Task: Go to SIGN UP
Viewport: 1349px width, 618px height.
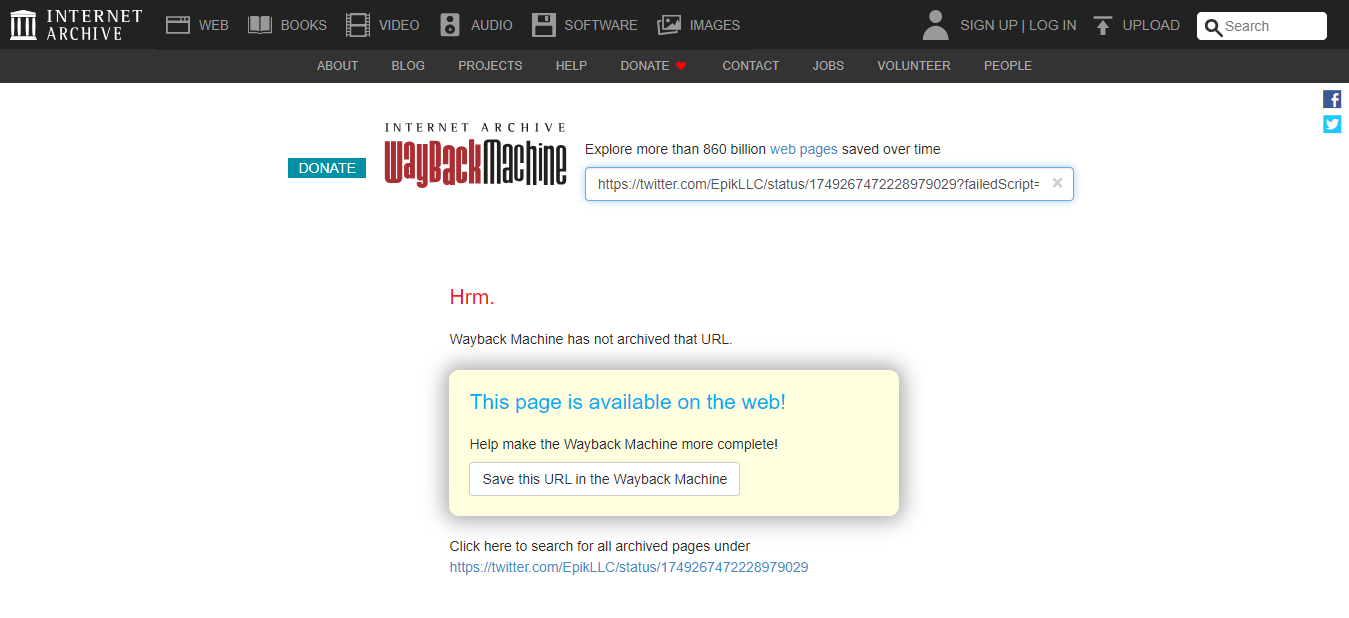Action: pyautogui.click(x=989, y=25)
